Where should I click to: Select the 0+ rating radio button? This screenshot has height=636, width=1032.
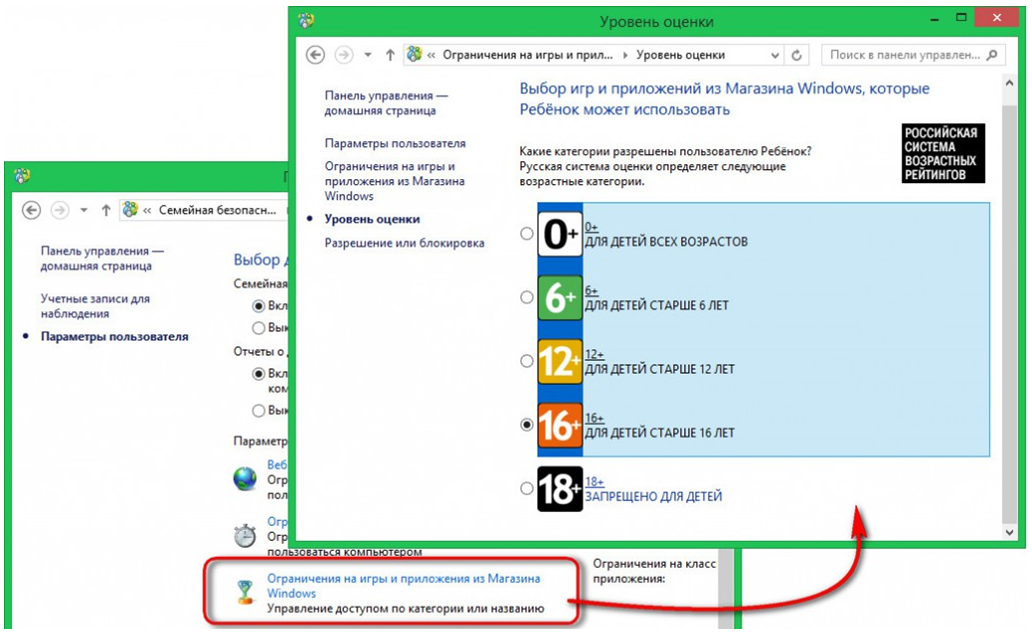(x=527, y=234)
